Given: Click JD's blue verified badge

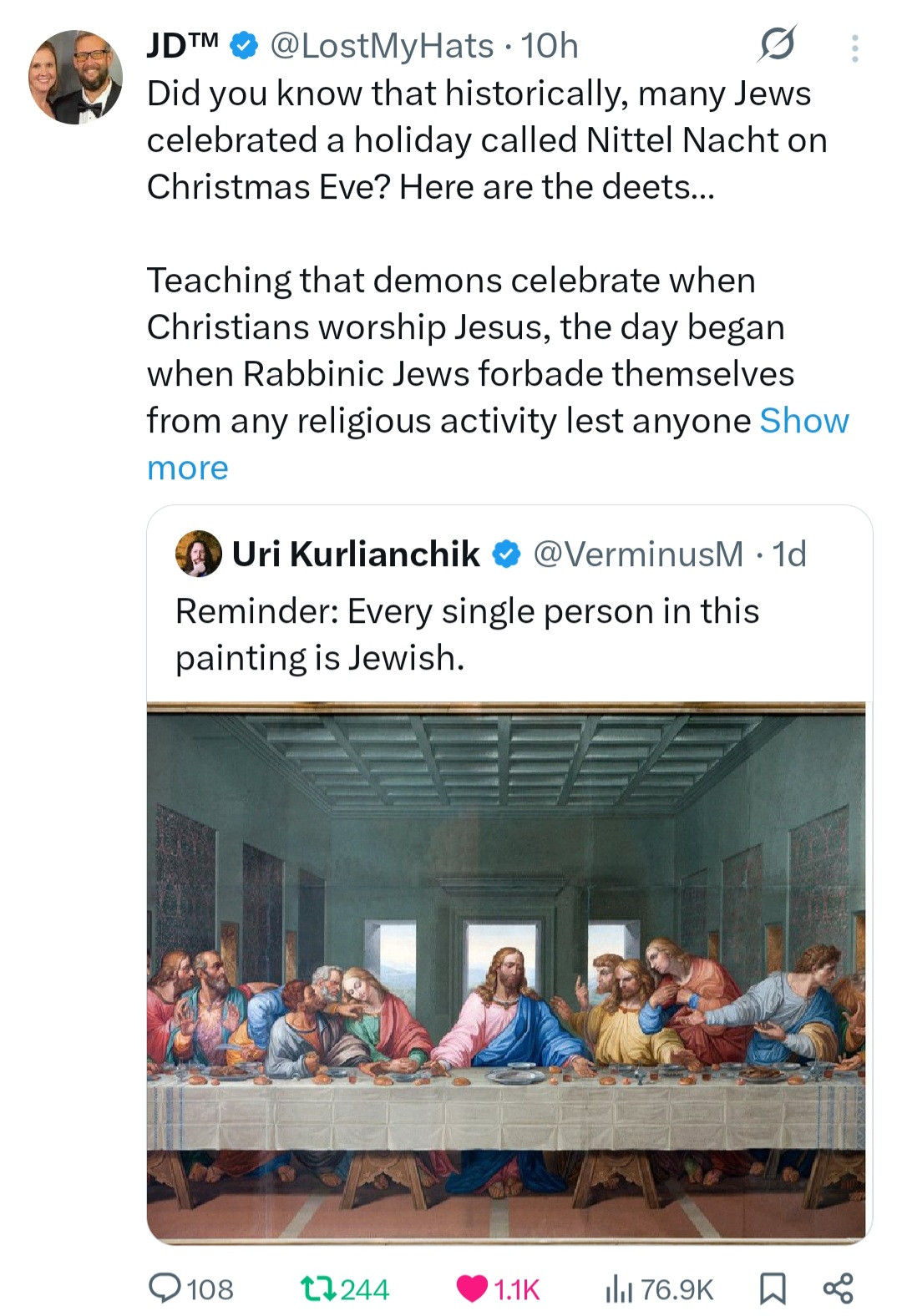Looking at the screenshot, I should pyautogui.click(x=243, y=46).
